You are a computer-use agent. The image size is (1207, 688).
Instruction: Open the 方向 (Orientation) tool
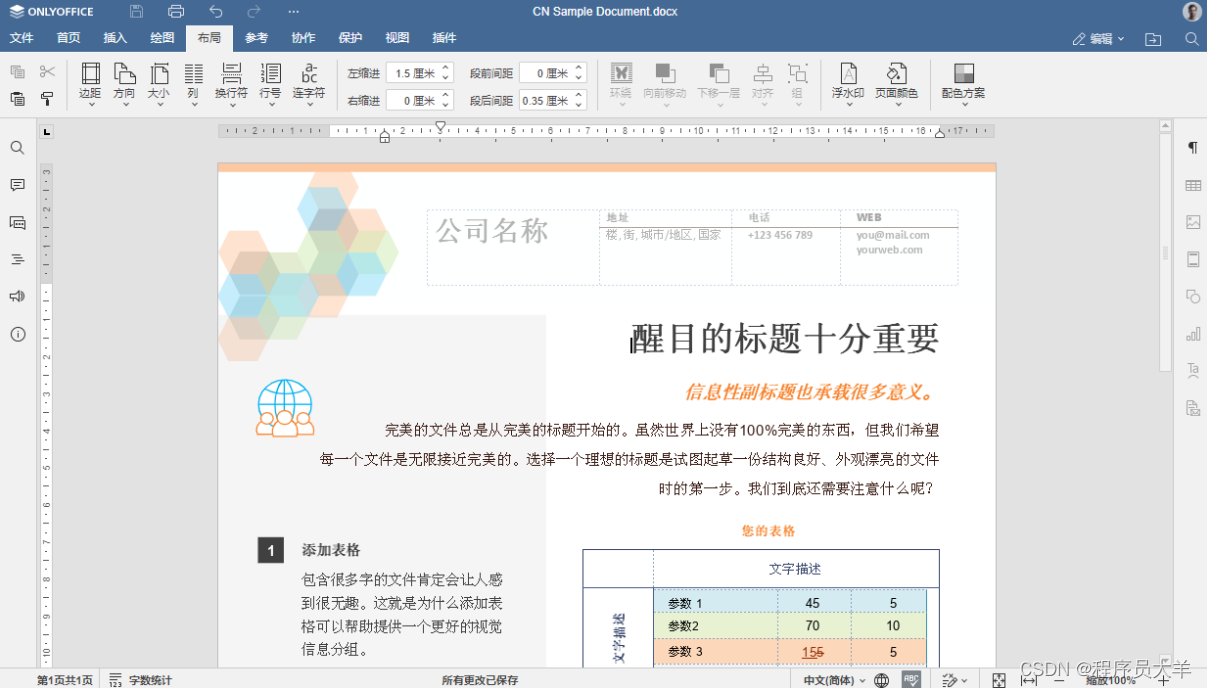tap(124, 83)
